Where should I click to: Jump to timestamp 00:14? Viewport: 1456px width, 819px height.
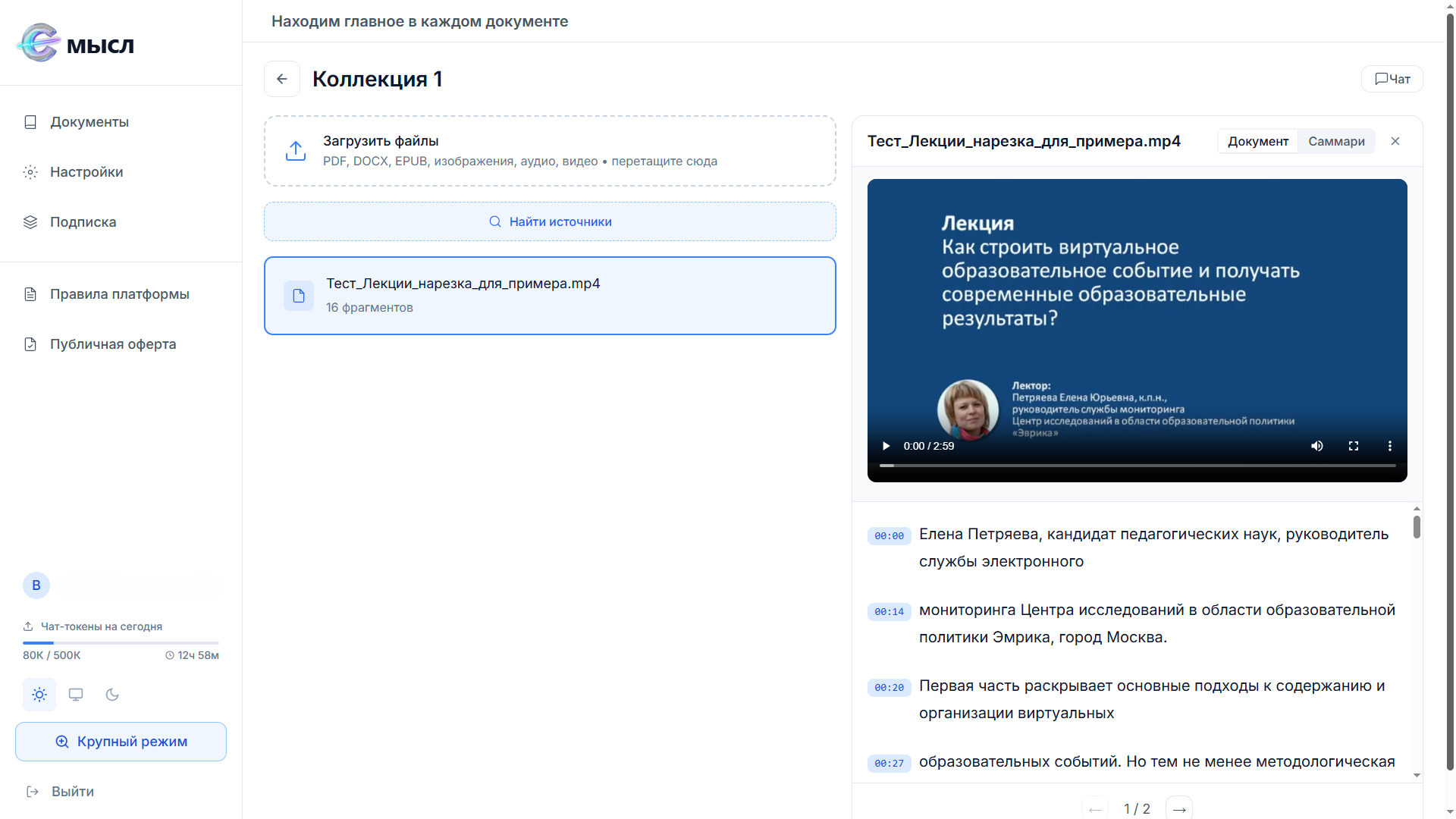pyautogui.click(x=890, y=612)
